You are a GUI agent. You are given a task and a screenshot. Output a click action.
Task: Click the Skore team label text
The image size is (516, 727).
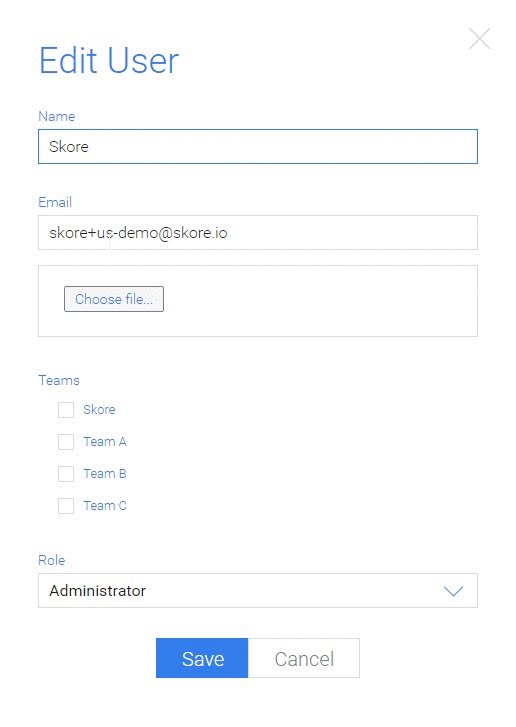click(99, 409)
